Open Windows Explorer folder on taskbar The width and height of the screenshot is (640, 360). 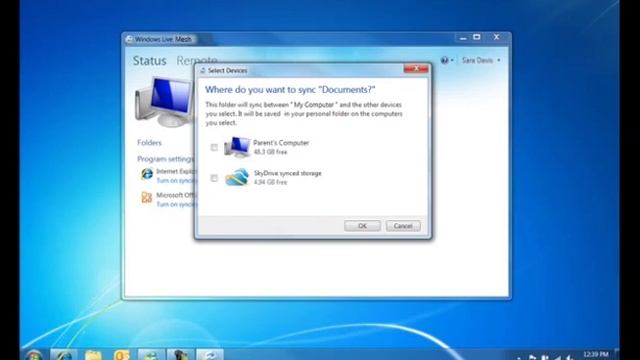pyautogui.click(x=93, y=355)
